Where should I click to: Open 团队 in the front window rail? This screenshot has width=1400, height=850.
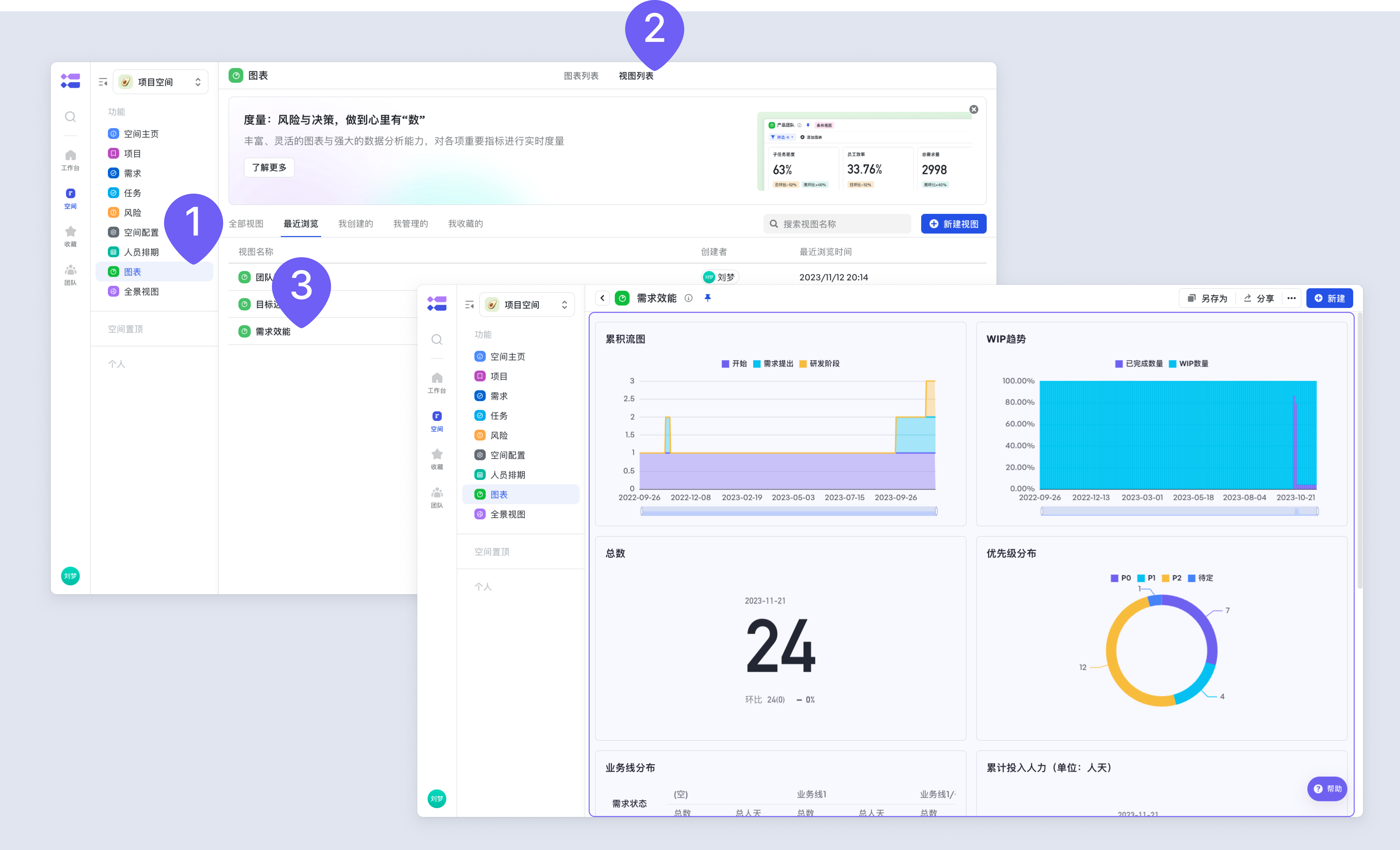tap(437, 498)
